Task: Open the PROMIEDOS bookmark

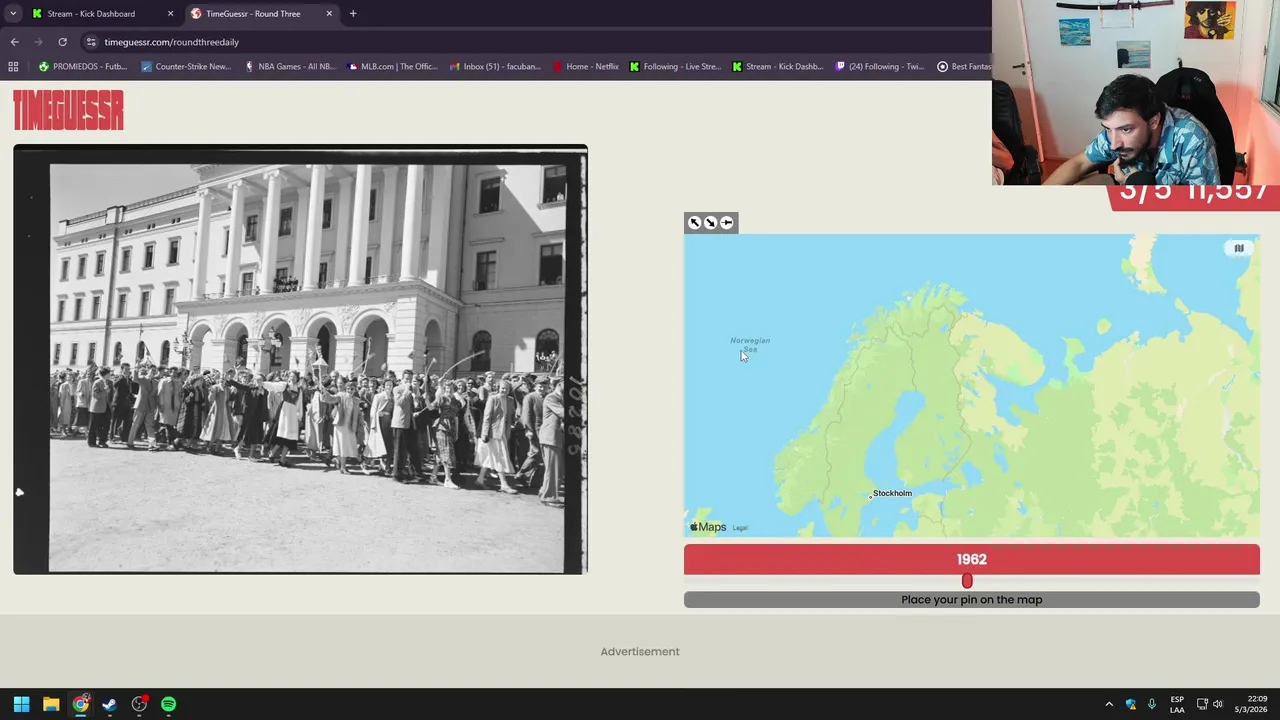Action: 82,67
